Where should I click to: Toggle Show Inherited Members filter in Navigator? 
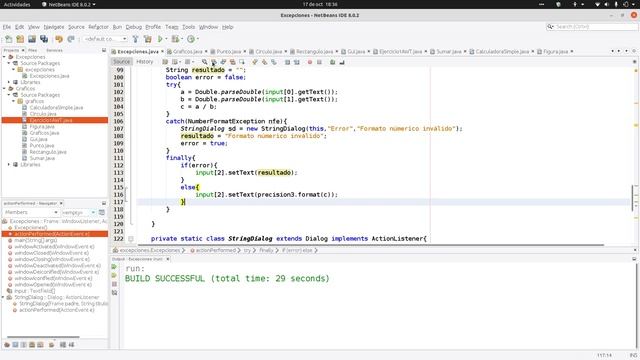7,345
